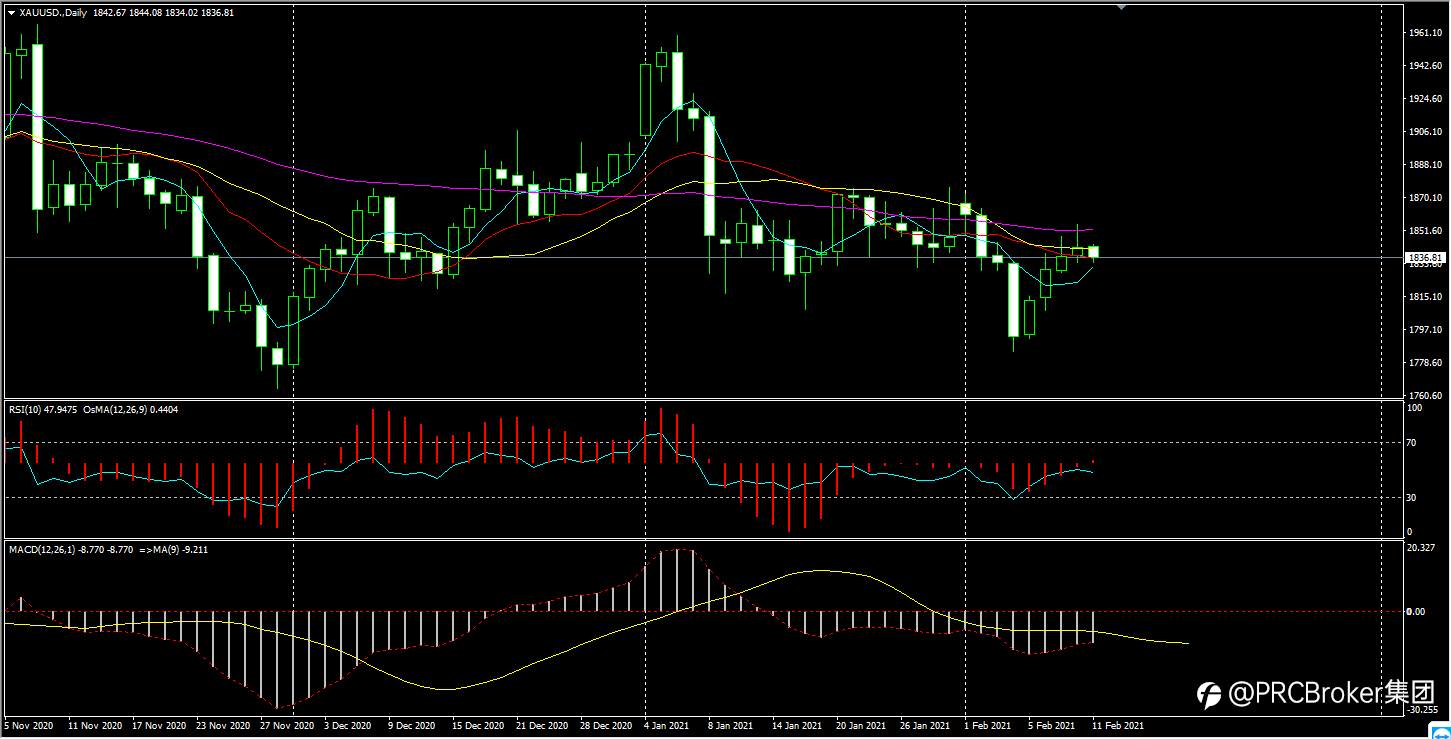The image size is (1451, 739).
Task: Pick the 1 Feb 2021 date label
Action: point(990,725)
